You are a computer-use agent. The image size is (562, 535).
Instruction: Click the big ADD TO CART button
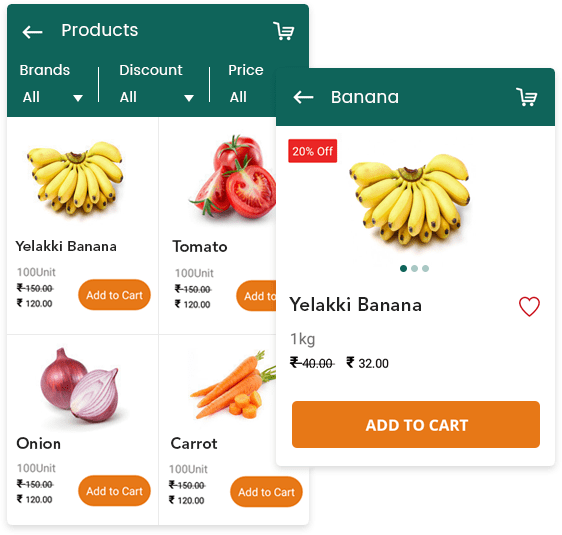click(x=416, y=425)
